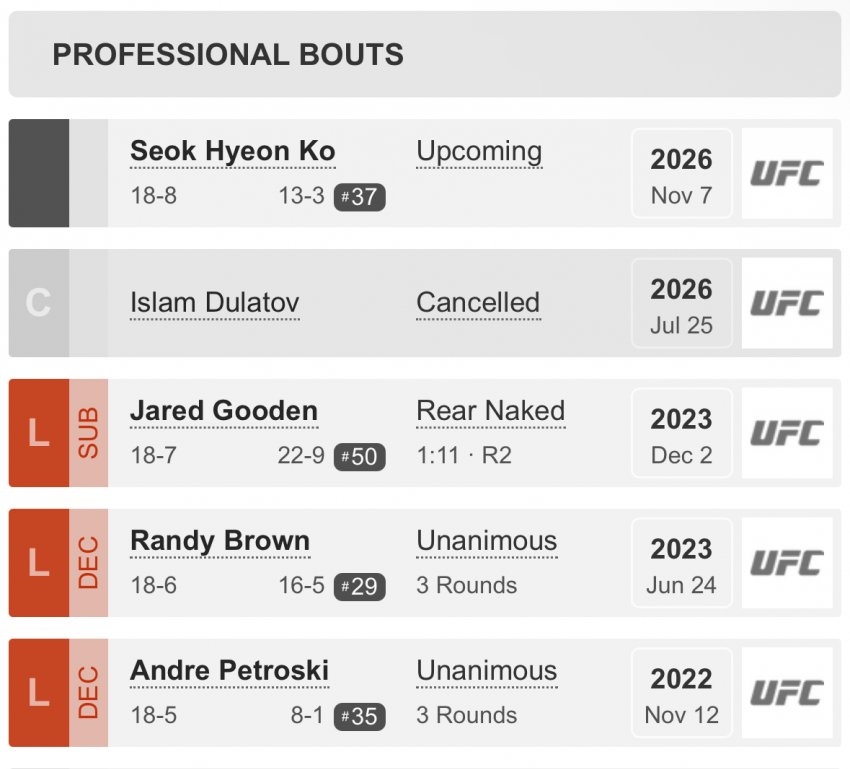Select the 2026 Nov 7 date box
This screenshot has width=850, height=769.
(x=681, y=173)
